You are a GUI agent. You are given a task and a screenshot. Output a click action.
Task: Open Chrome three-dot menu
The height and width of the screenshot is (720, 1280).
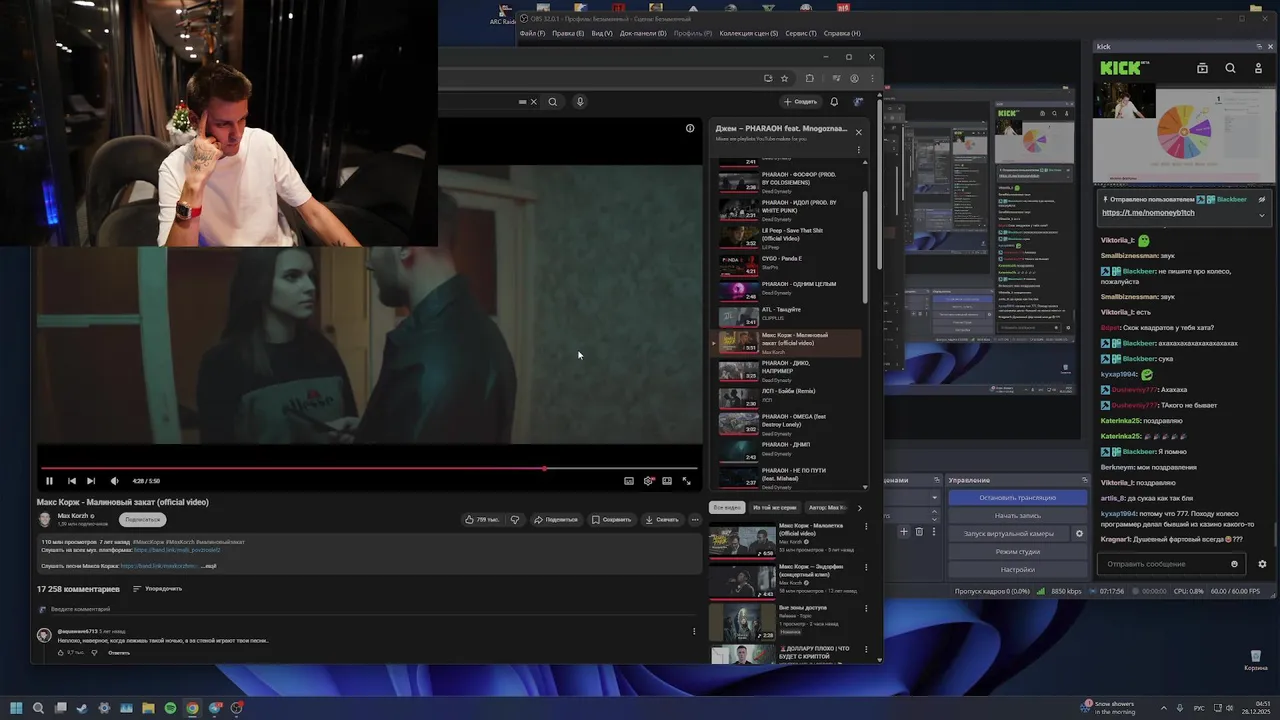[x=872, y=78]
